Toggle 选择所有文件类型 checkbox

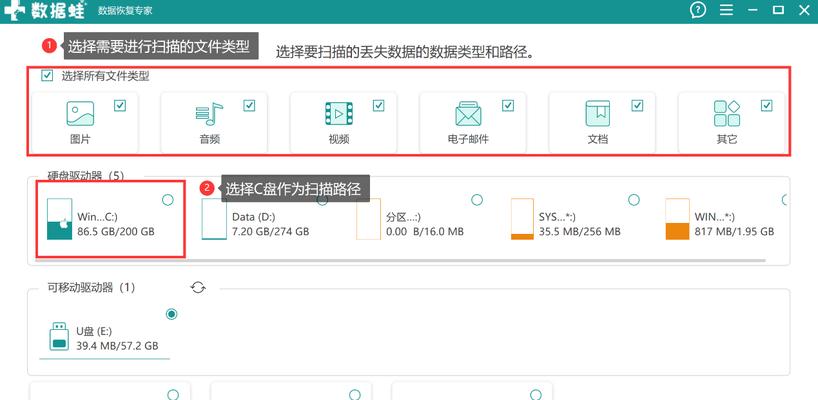(x=47, y=76)
